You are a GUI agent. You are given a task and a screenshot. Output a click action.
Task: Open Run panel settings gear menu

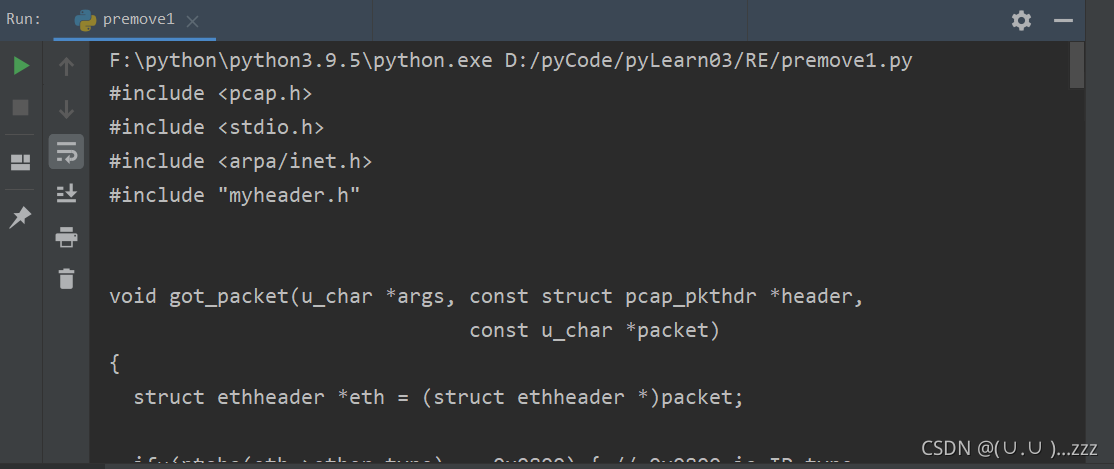tap(1021, 20)
